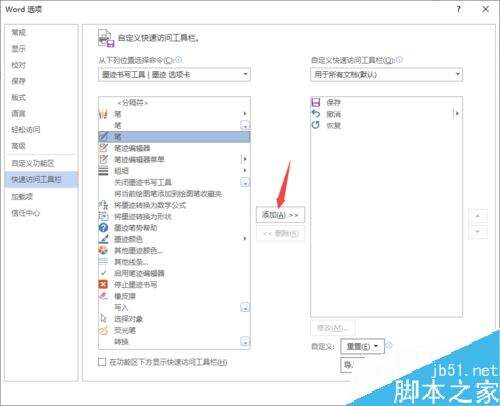Select the 笔迹编辑器 command
500x406 pixels.
click(x=174, y=148)
